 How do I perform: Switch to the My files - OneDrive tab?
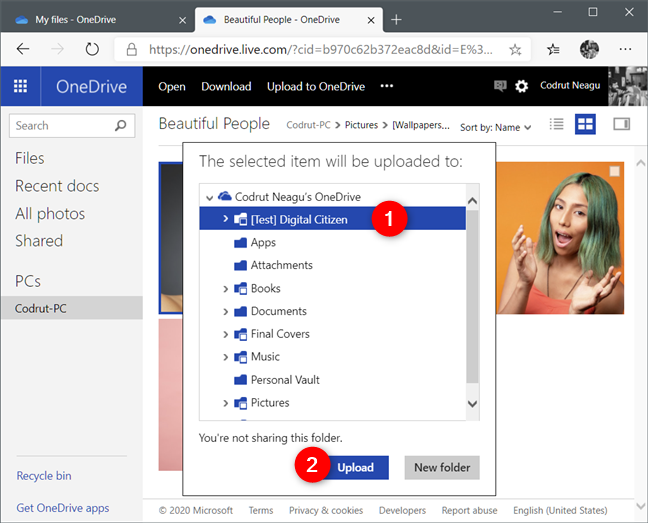pos(98,19)
